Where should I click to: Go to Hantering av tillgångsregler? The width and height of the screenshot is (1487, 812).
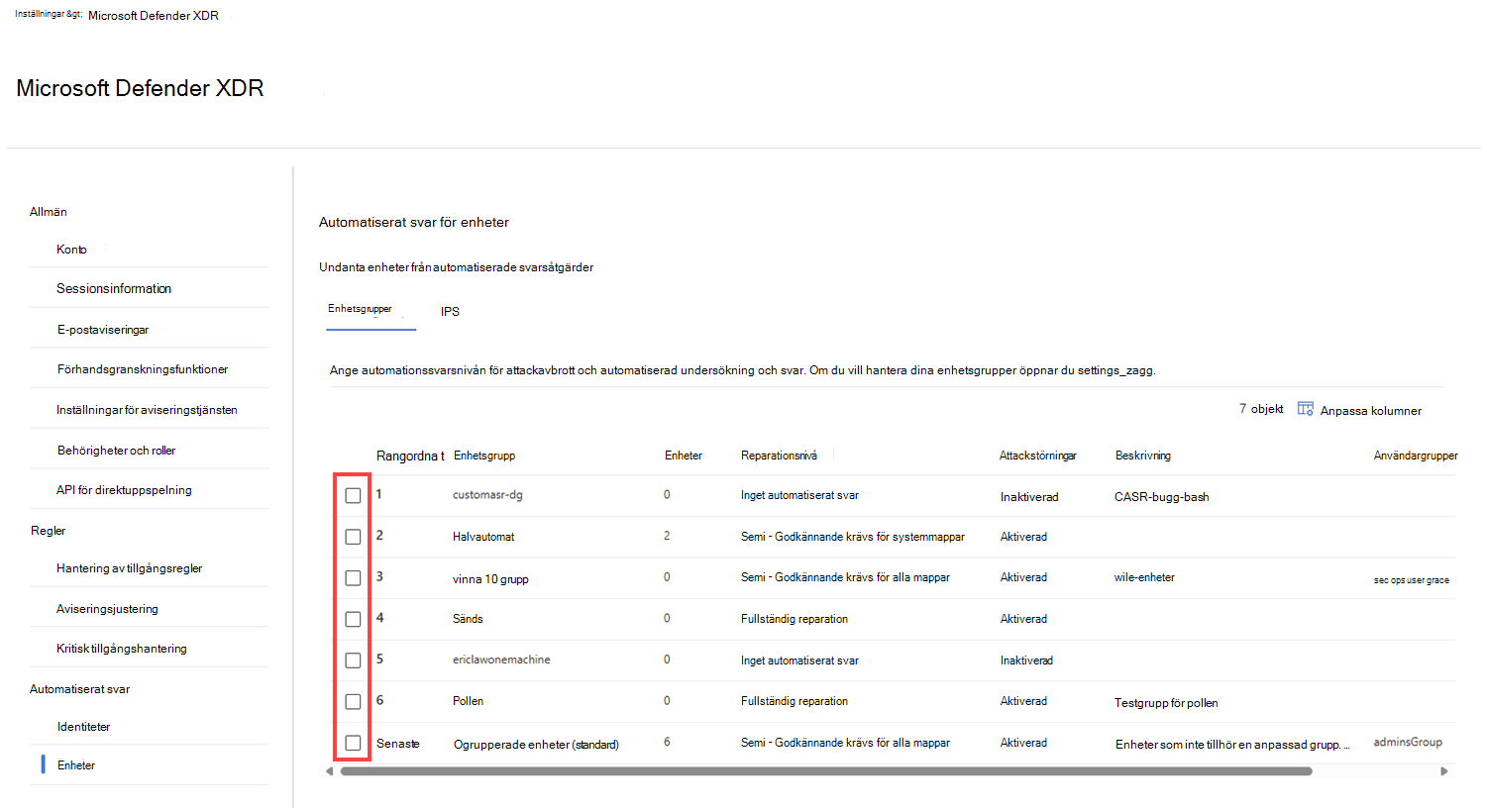click(x=129, y=568)
